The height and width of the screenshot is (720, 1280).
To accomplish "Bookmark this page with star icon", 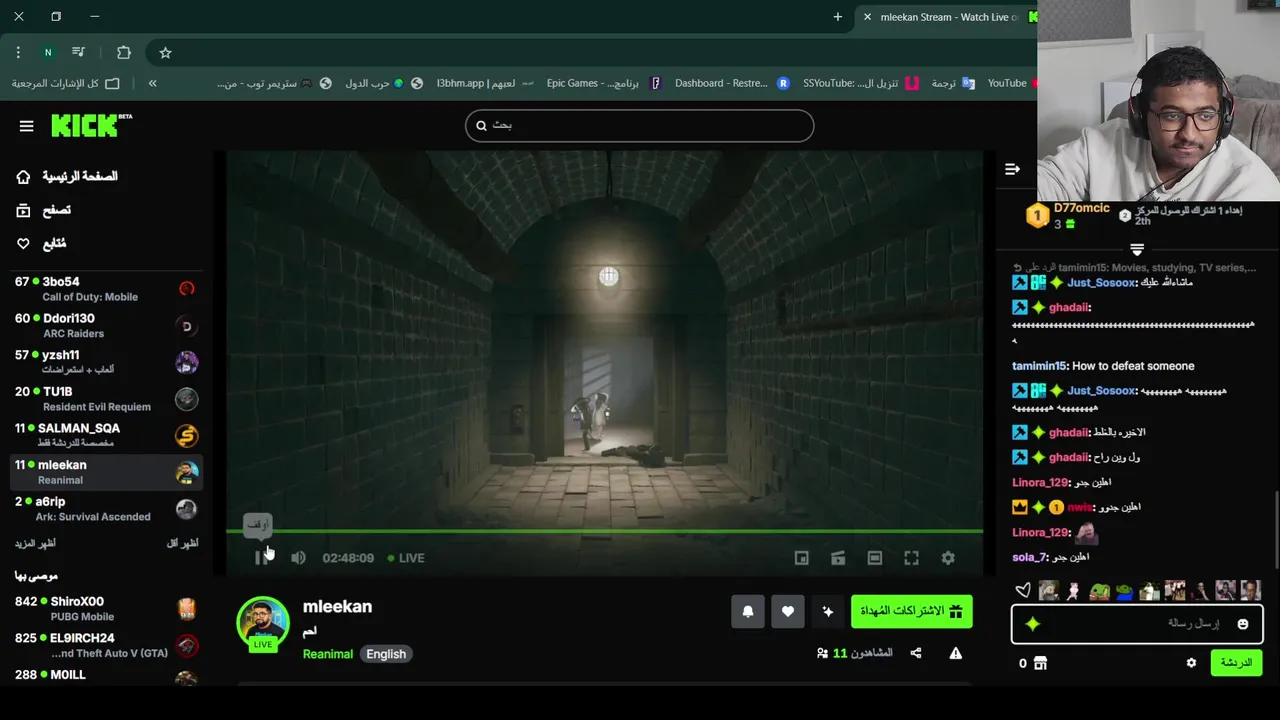I will [x=165, y=52].
